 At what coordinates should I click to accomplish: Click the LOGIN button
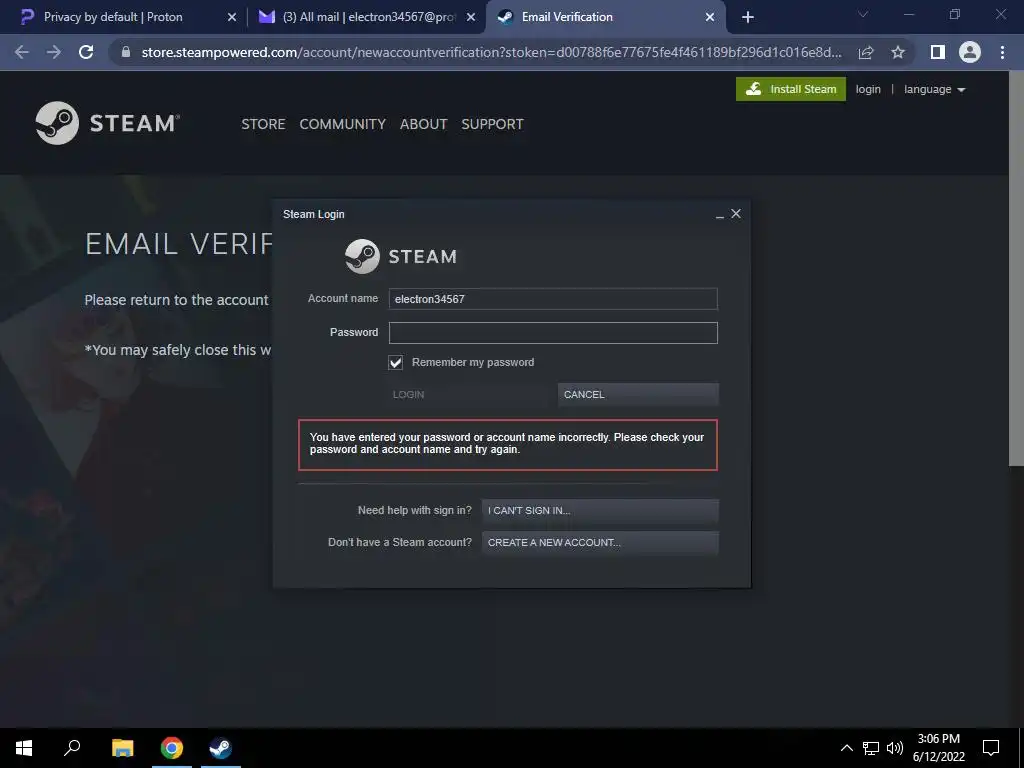click(469, 394)
